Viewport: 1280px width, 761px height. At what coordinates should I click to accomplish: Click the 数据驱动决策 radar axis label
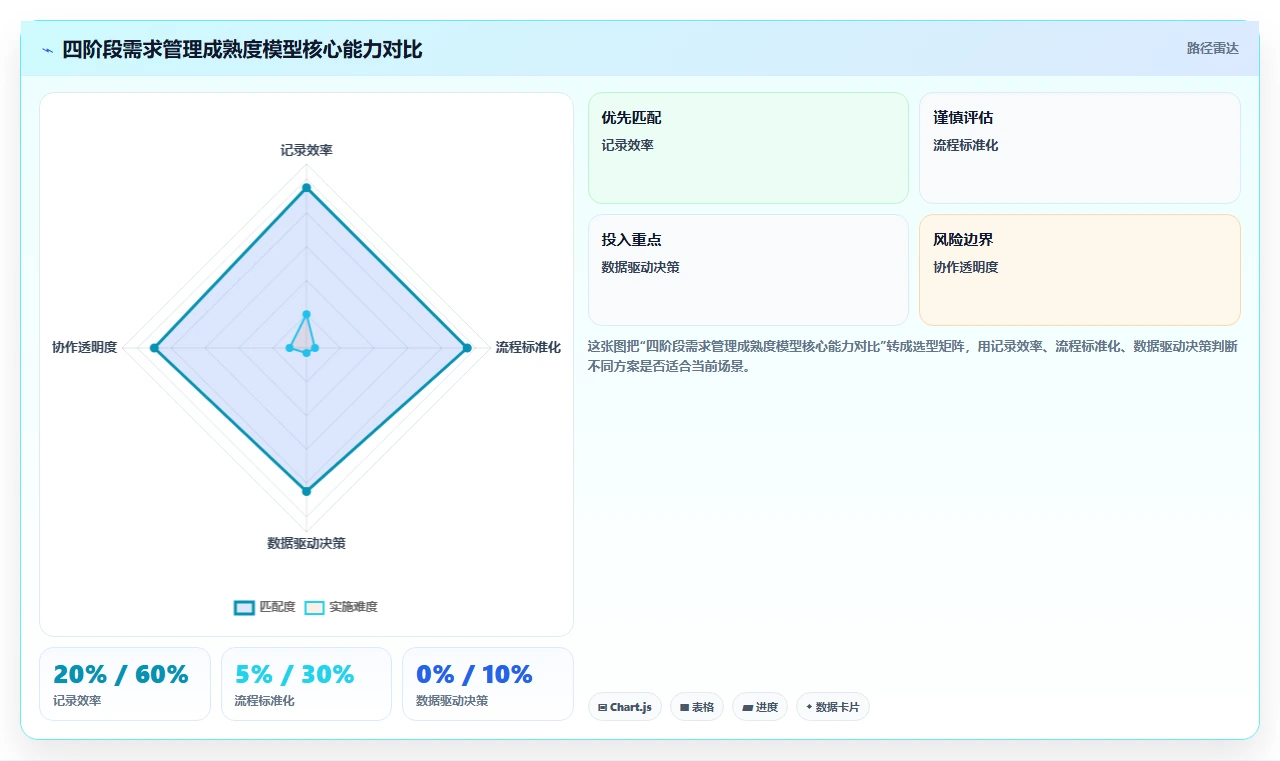[x=306, y=543]
